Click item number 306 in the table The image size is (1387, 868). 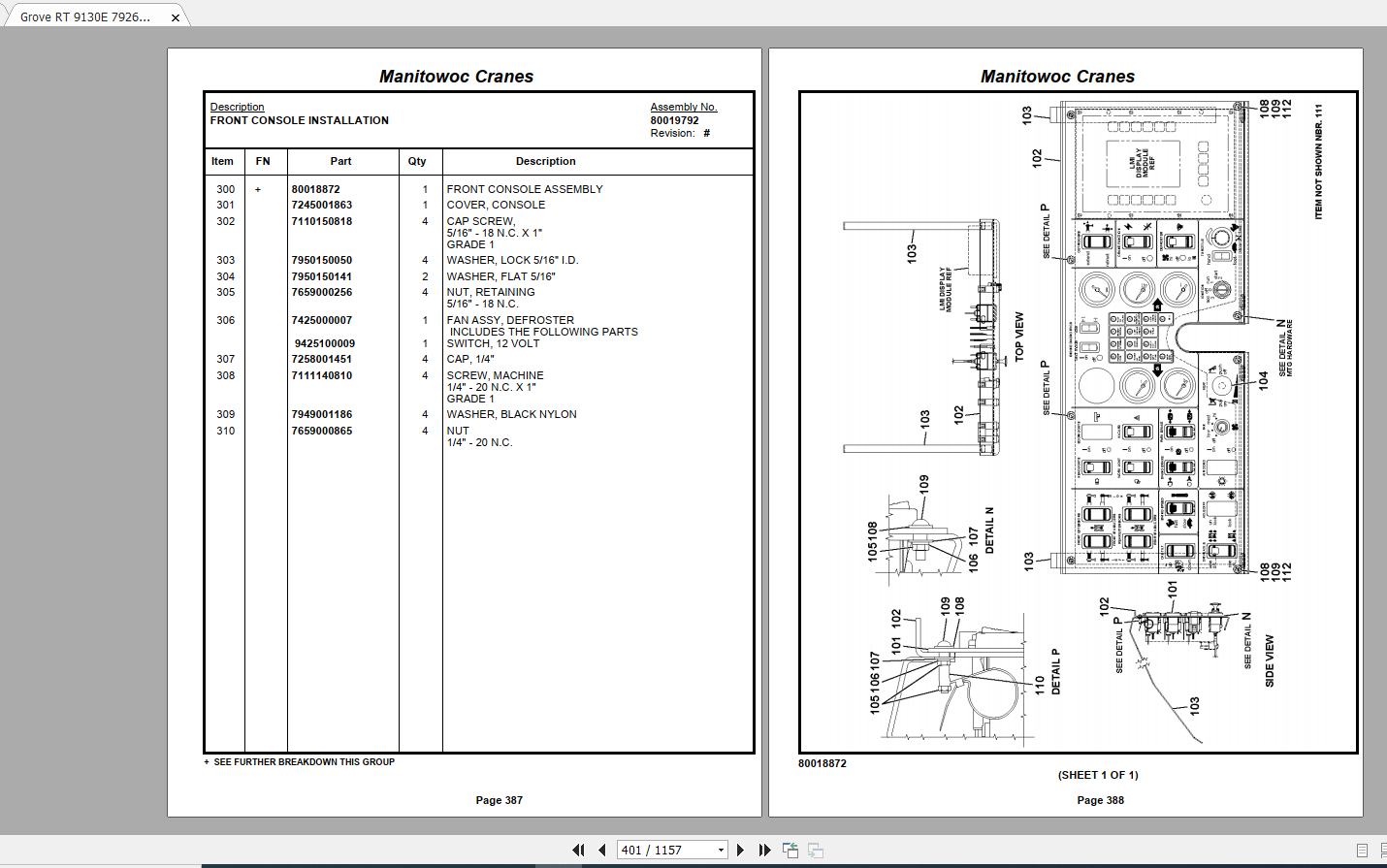226,320
